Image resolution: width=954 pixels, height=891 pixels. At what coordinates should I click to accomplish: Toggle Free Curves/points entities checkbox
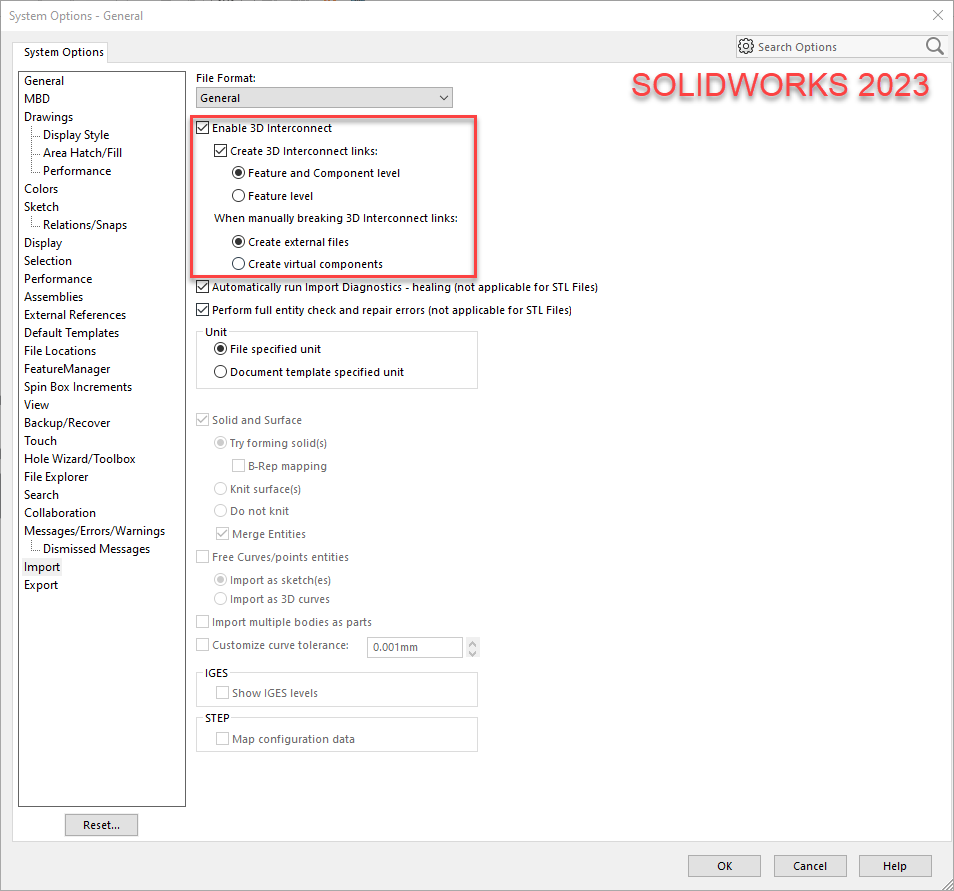point(203,557)
